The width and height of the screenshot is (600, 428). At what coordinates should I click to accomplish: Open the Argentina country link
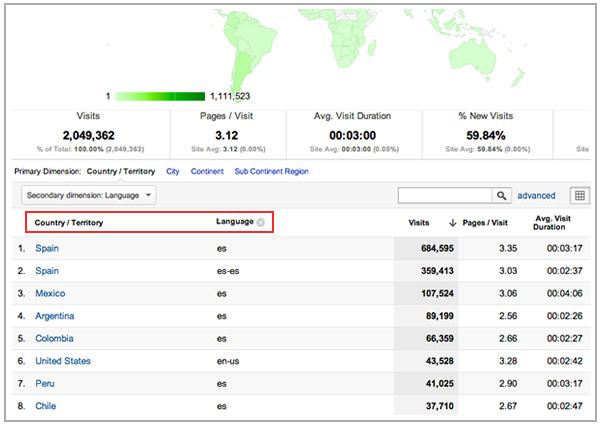click(55, 316)
